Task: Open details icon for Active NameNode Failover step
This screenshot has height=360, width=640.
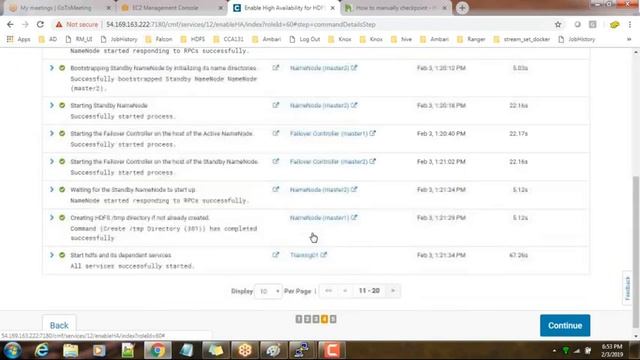Action: (x=276, y=133)
